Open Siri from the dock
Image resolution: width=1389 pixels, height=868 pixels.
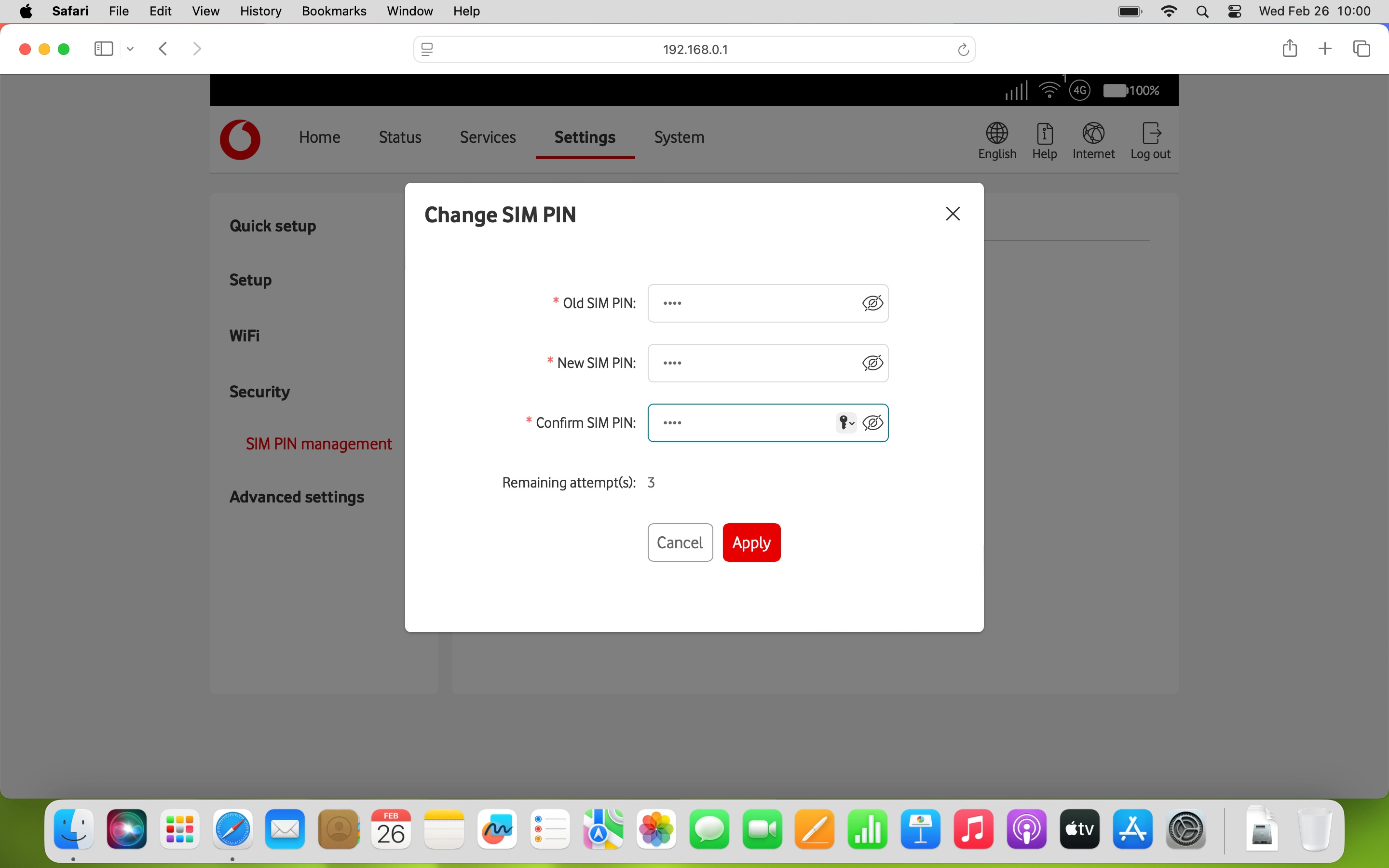127,829
